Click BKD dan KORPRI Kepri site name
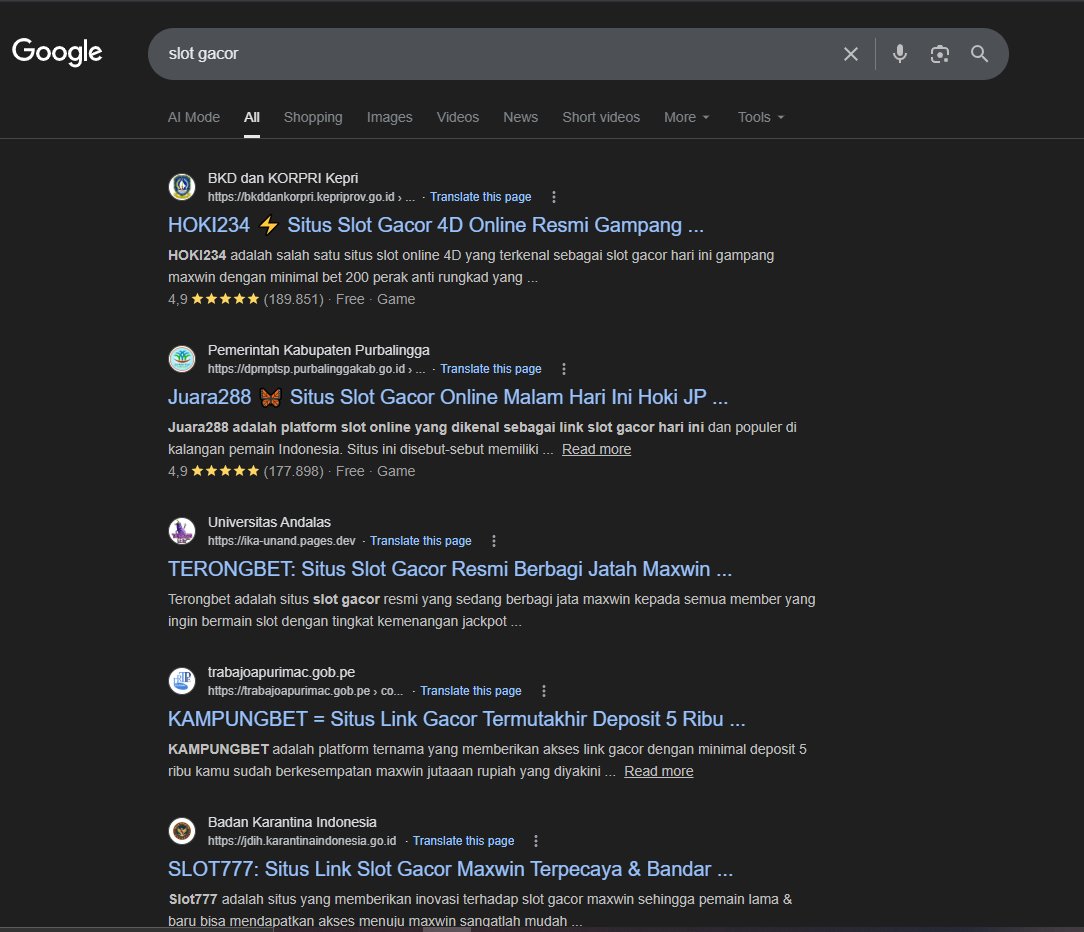1084x932 pixels. 283,178
